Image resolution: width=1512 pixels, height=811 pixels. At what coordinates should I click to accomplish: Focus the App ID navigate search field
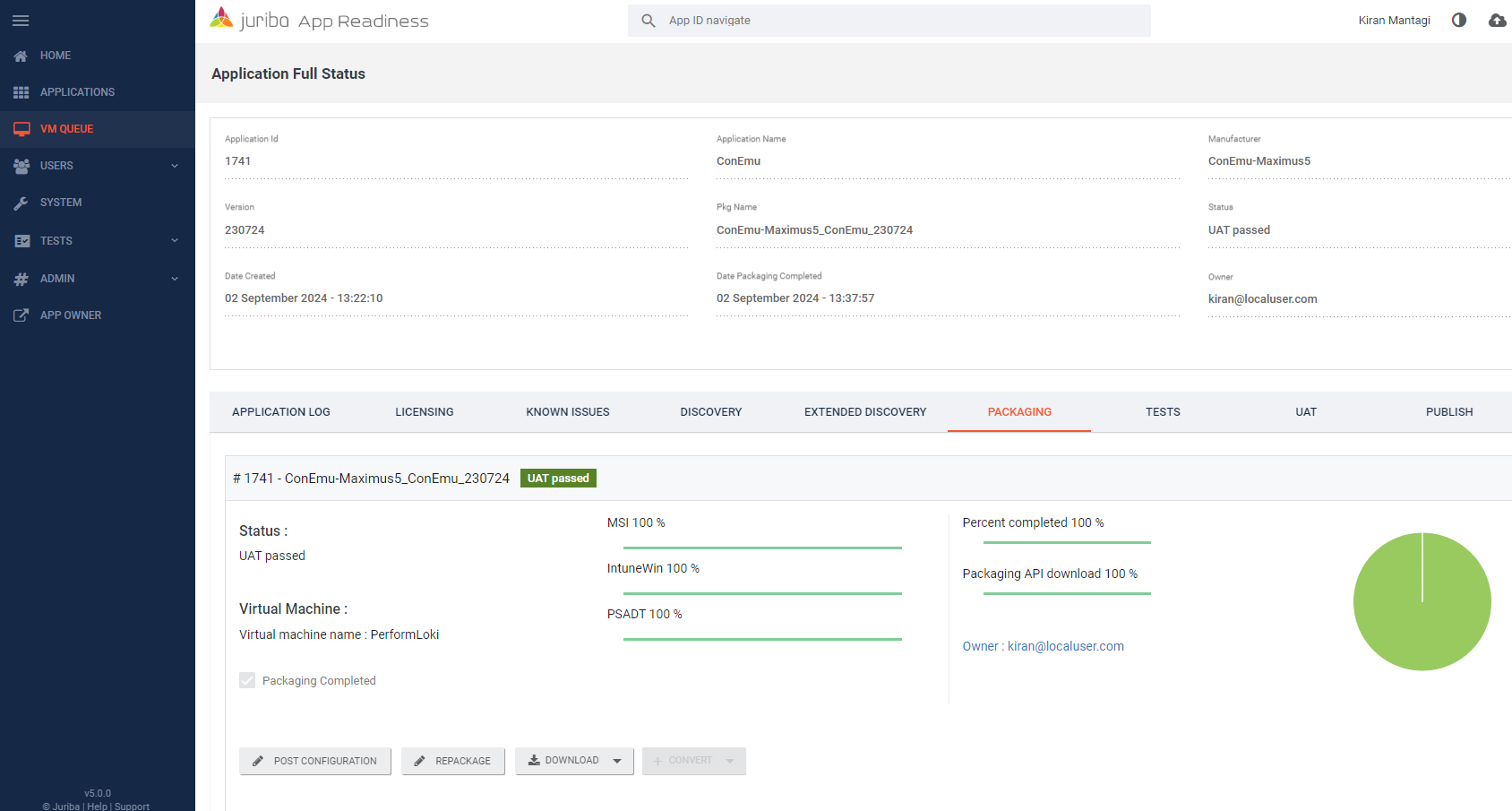[x=896, y=21]
